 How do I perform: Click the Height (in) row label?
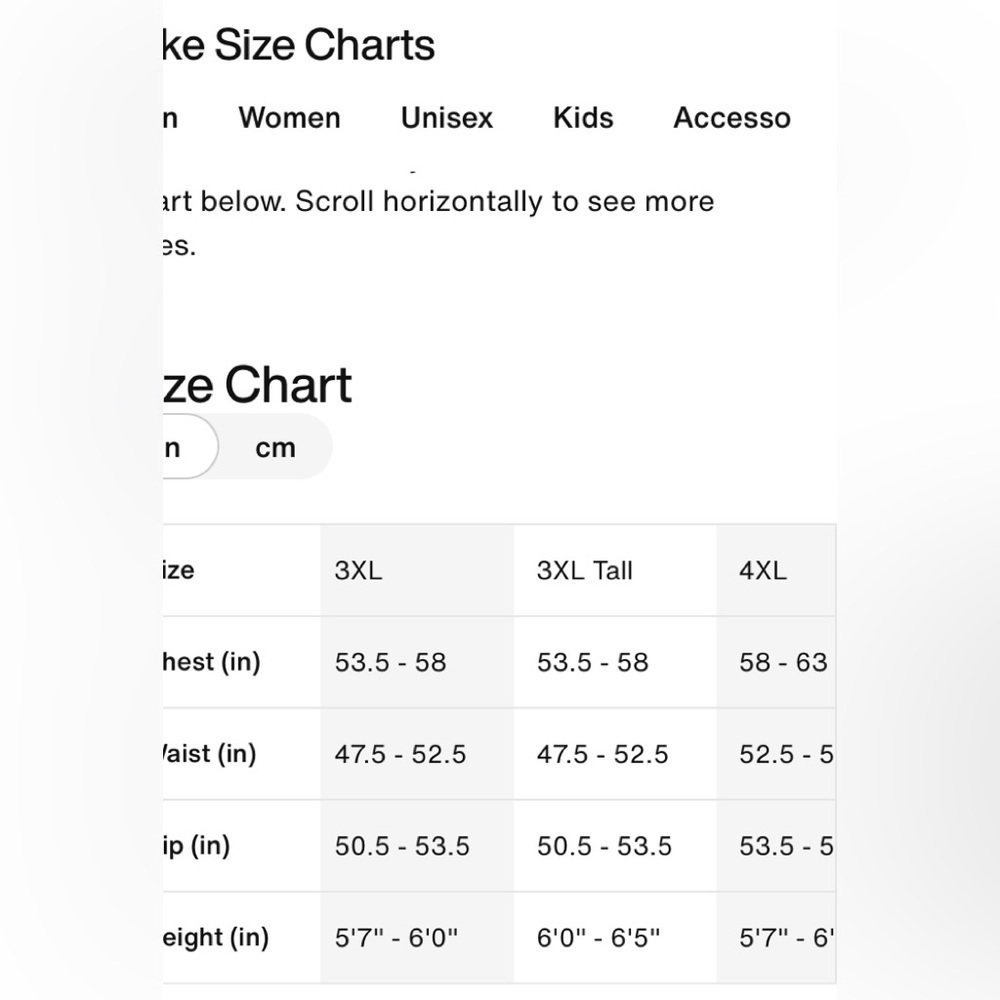coord(216,938)
